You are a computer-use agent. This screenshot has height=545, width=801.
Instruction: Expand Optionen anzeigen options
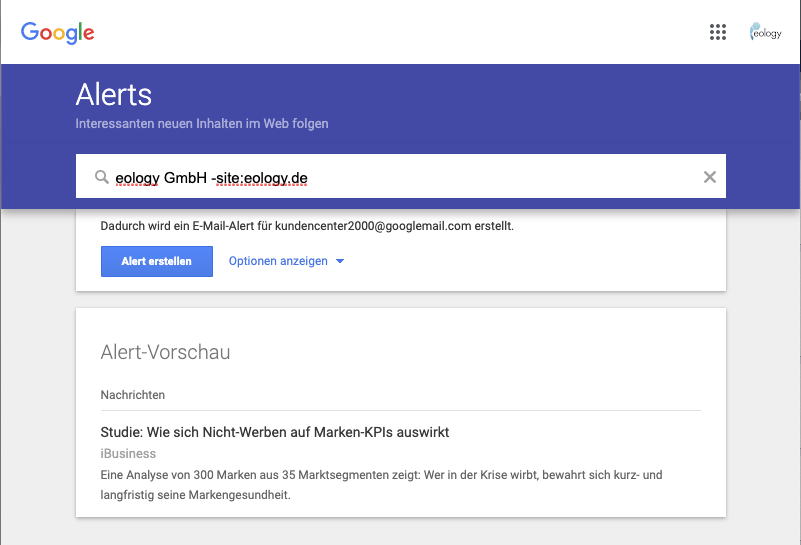286,261
